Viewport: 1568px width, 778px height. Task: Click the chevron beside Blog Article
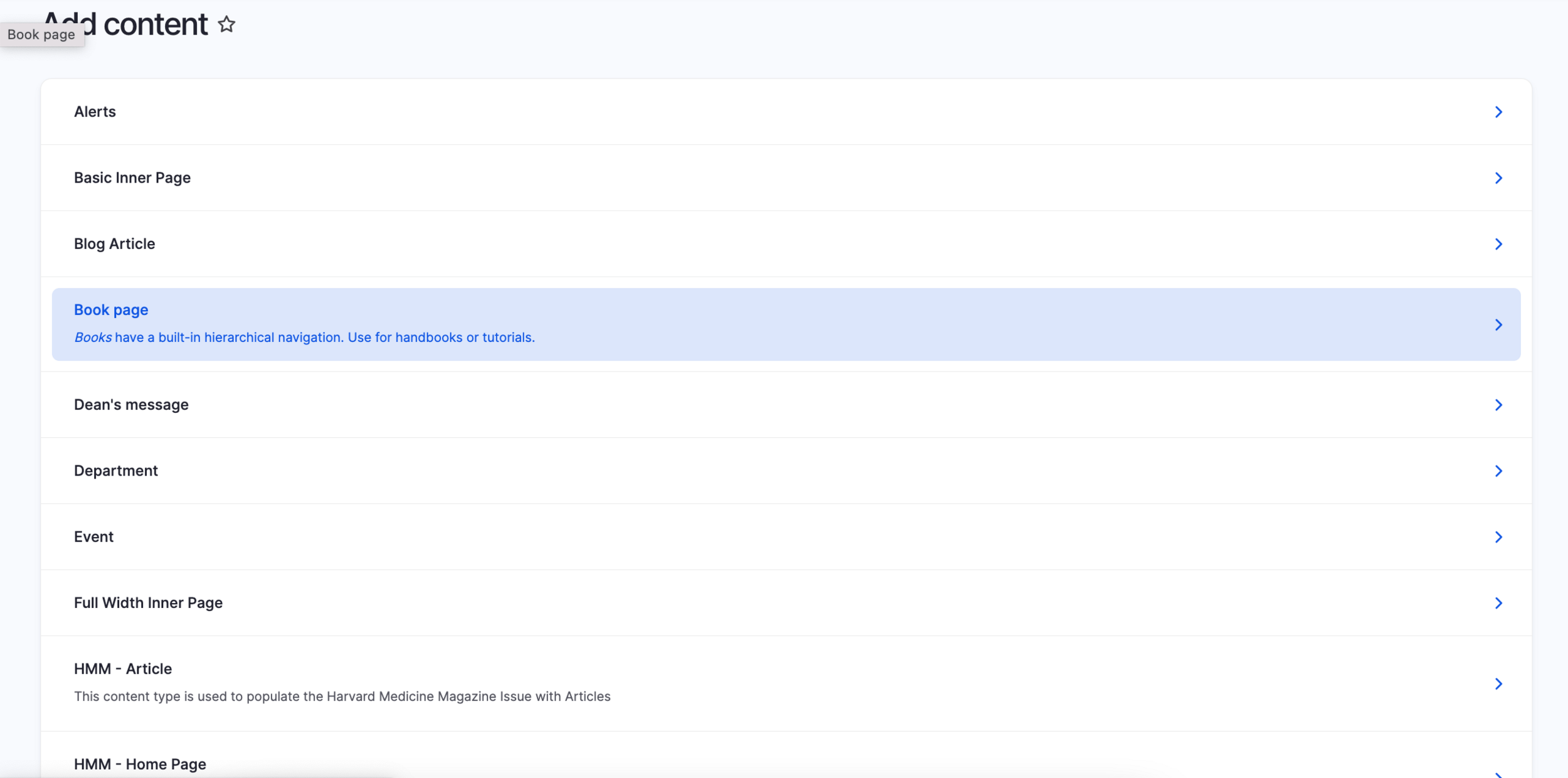tap(1498, 244)
